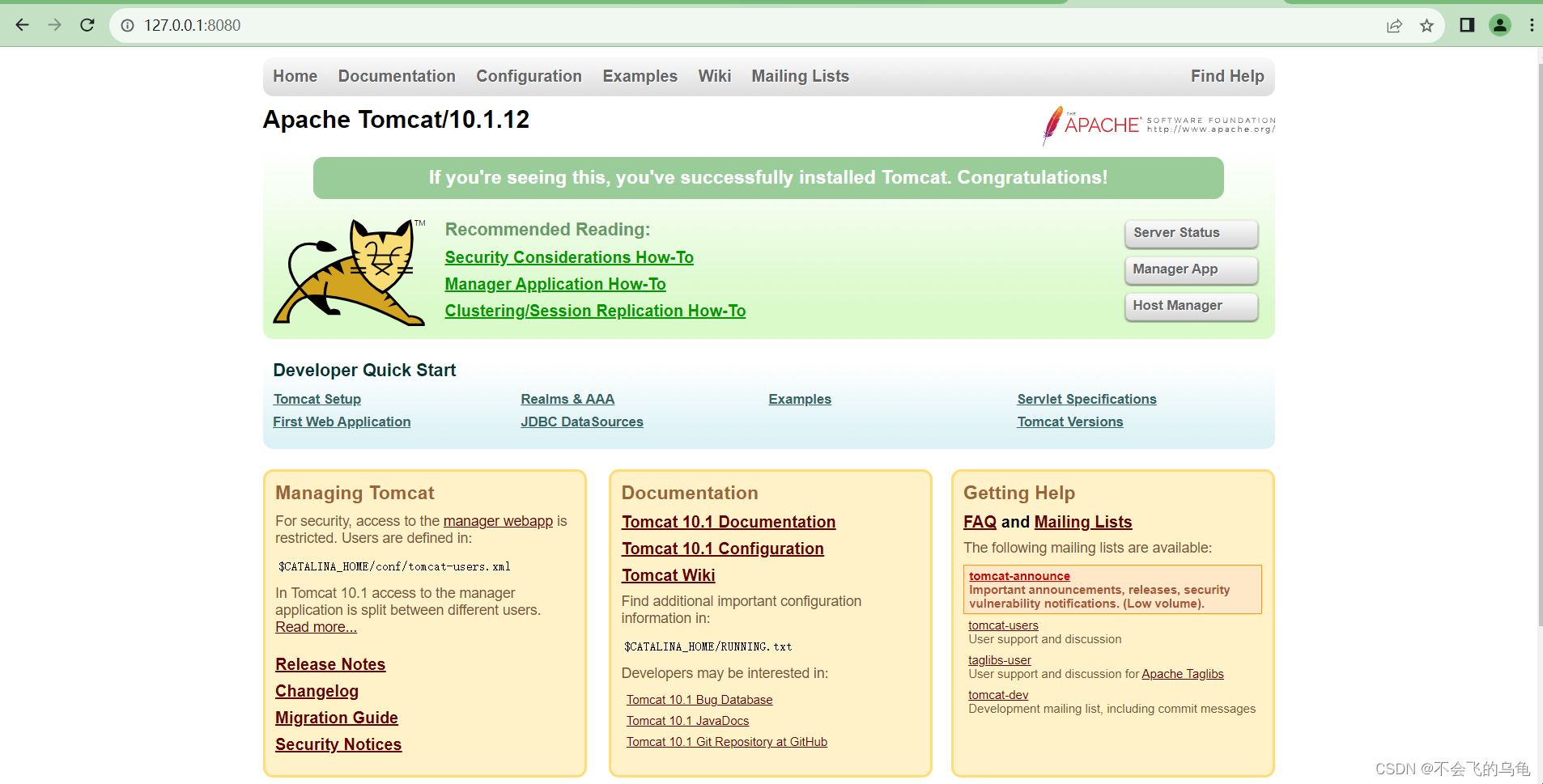The width and height of the screenshot is (1543, 784).
Task: Open the Changelog link
Action: point(317,691)
